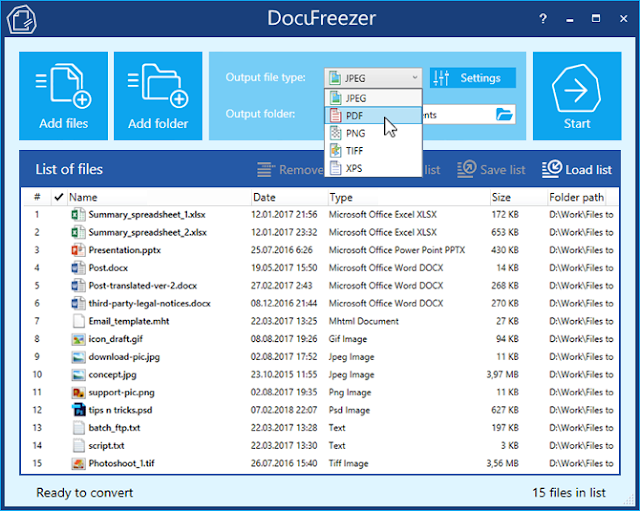Open help via question mark icon
The height and width of the screenshot is (511, 640).
coord(542,19)
